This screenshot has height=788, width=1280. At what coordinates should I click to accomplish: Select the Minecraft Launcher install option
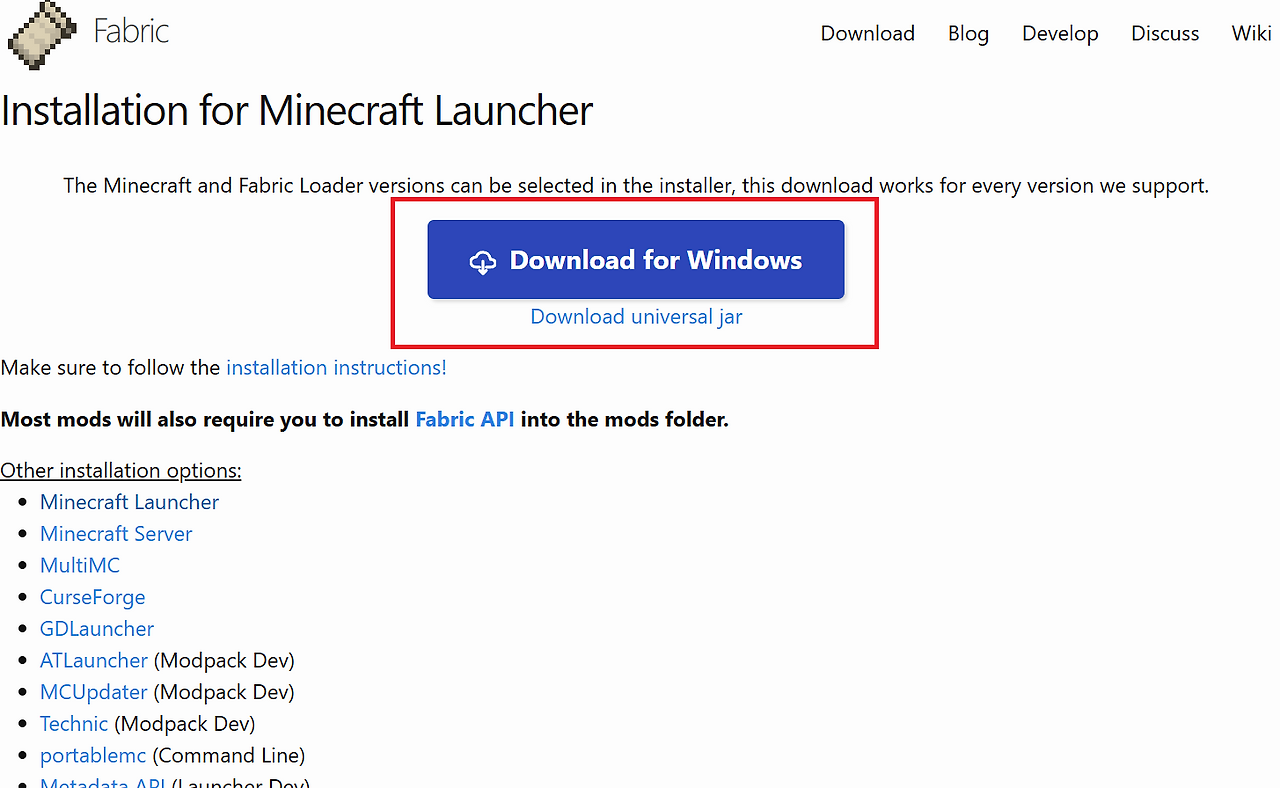pos(129,502)
